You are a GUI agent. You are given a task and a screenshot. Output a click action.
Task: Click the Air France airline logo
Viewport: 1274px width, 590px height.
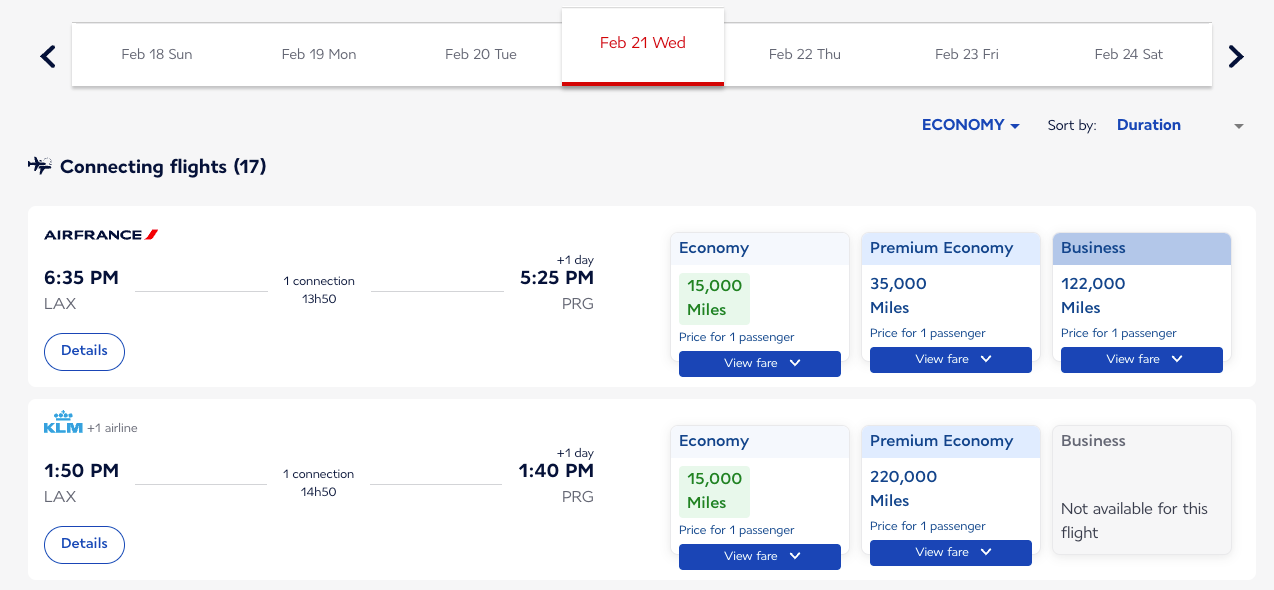(100, 234)
